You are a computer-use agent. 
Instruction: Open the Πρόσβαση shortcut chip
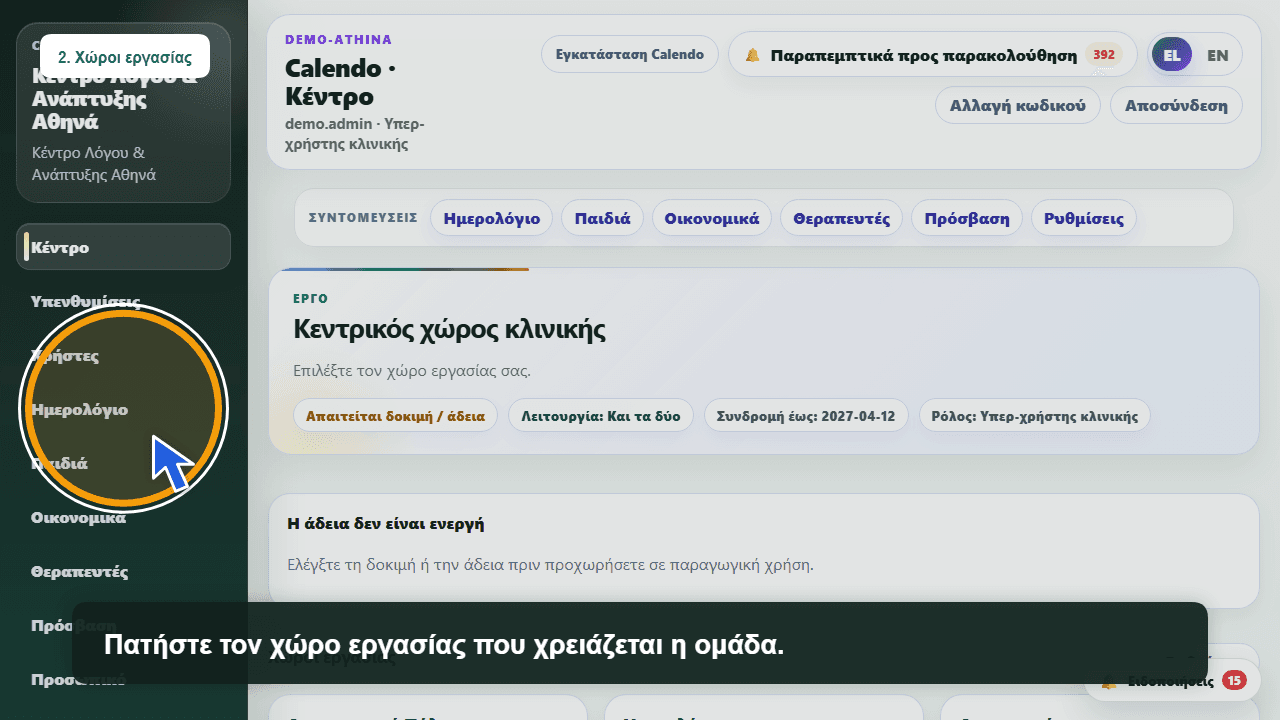[967, 218]
